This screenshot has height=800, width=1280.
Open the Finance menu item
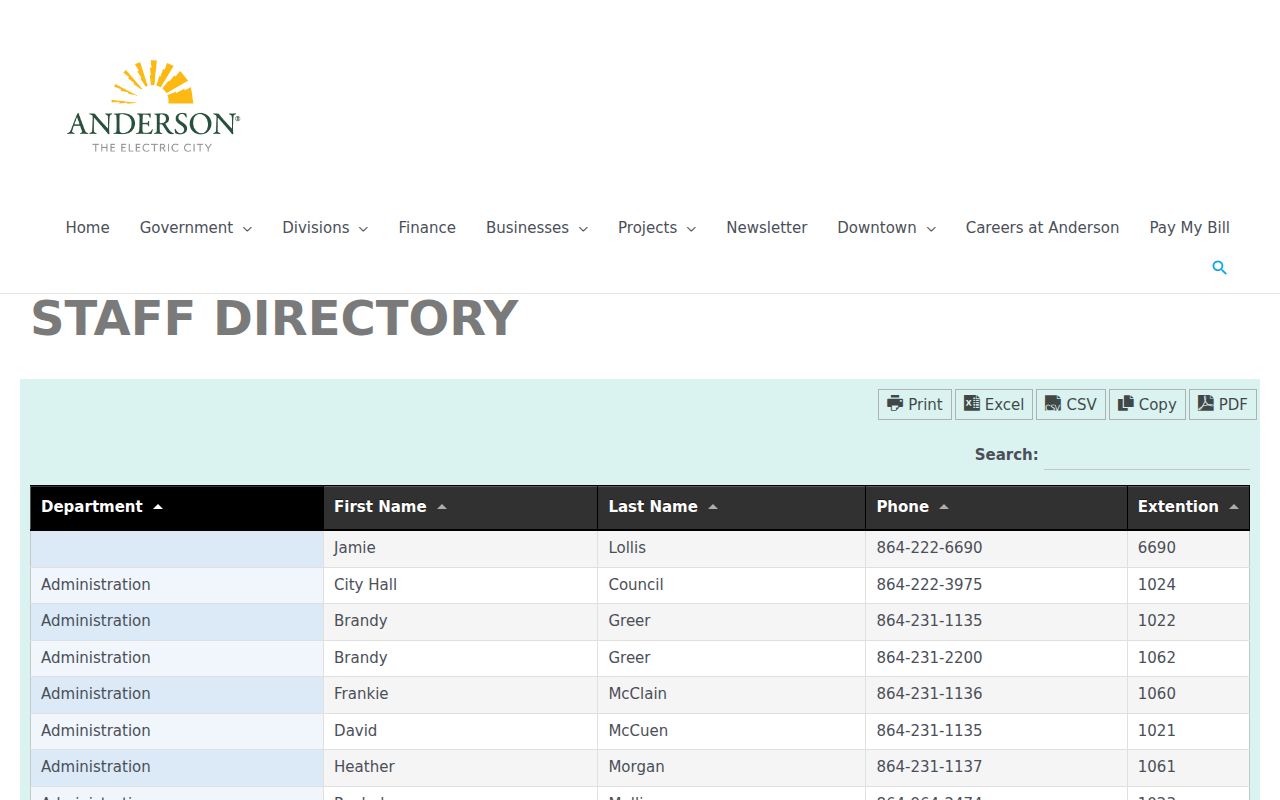coord(427,228)
